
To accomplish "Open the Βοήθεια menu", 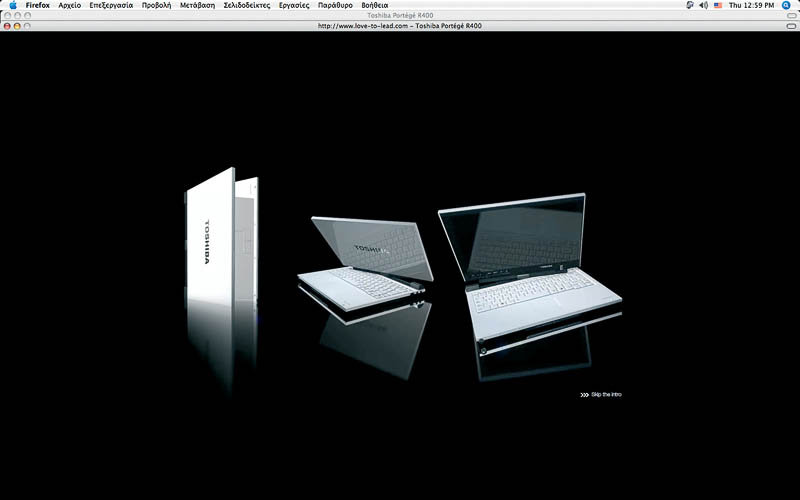I will [x=374, y=5].
